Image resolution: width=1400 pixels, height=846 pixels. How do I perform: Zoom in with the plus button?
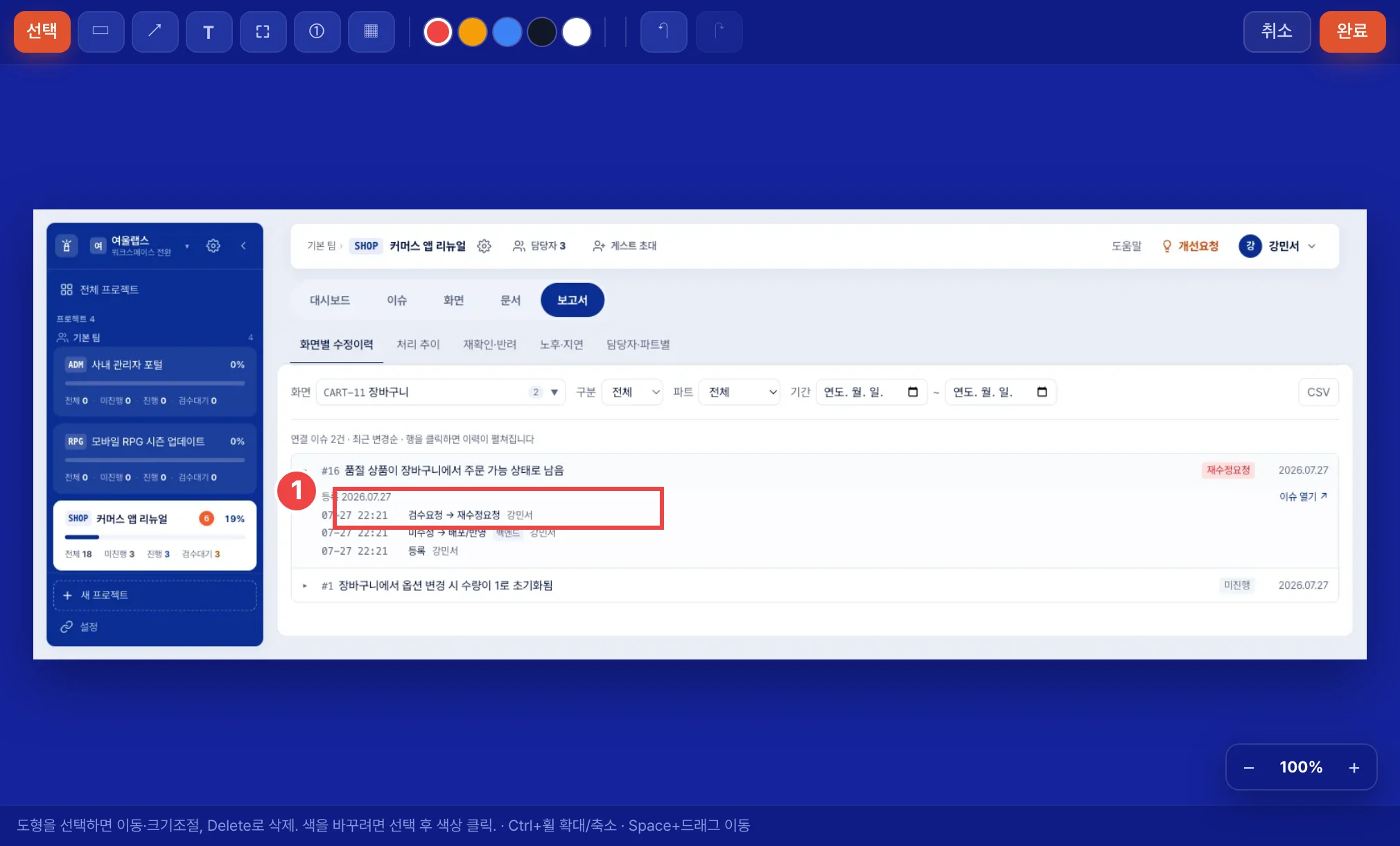[x=1354, y=768]
